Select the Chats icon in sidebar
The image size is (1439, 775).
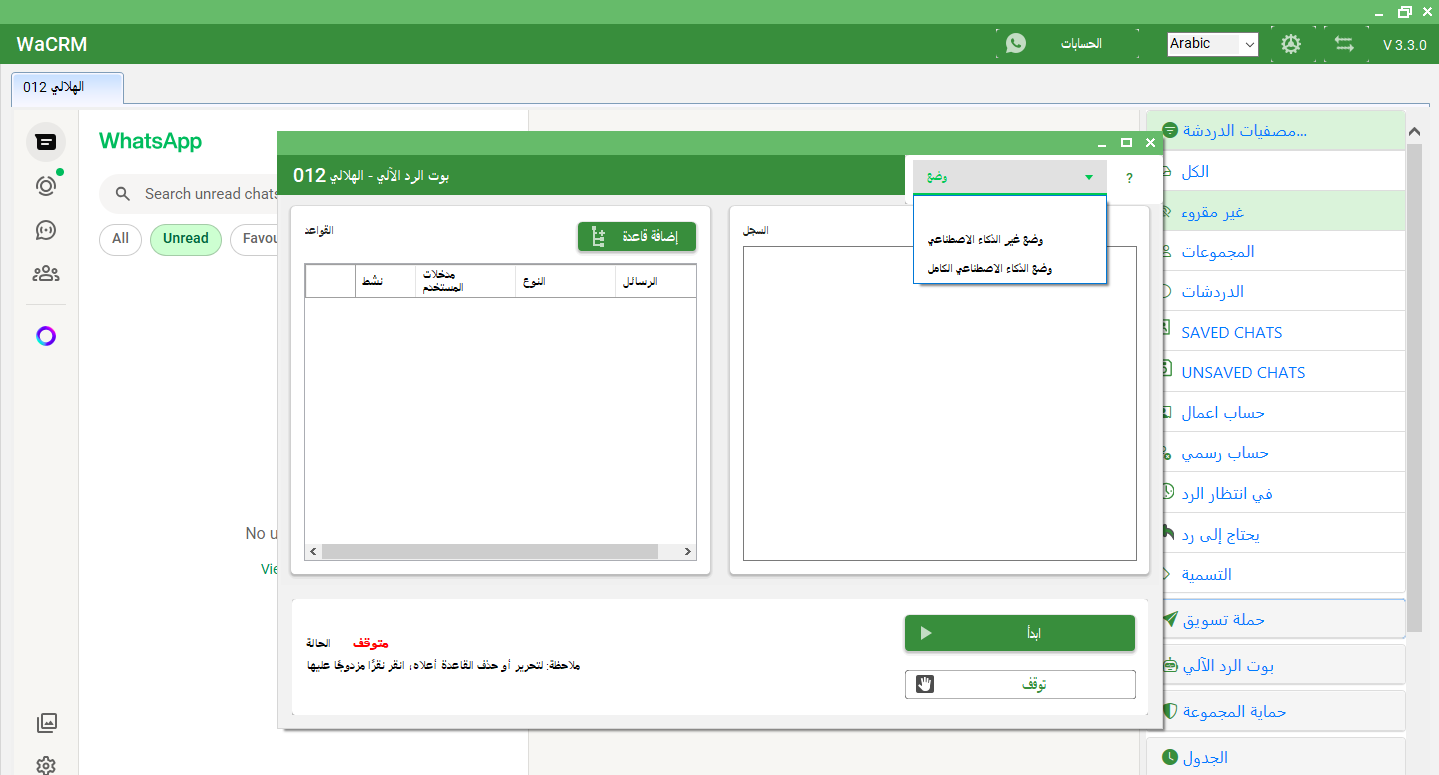tap(46, 142)
